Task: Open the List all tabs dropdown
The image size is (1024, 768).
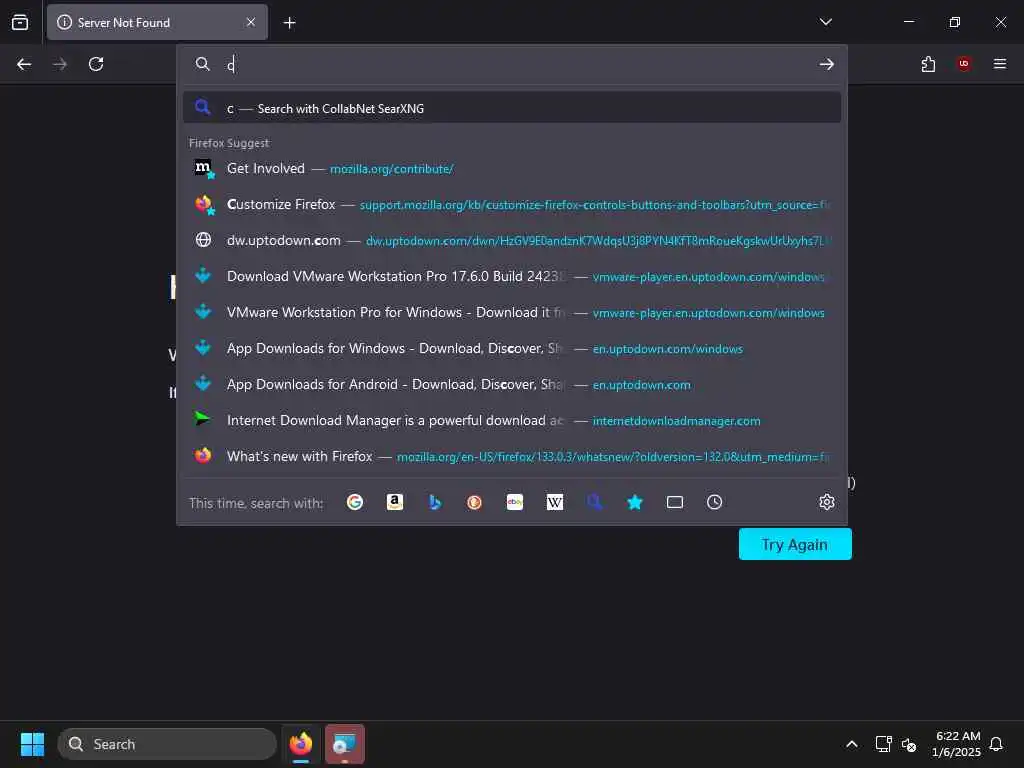Action: pos(825,22)
